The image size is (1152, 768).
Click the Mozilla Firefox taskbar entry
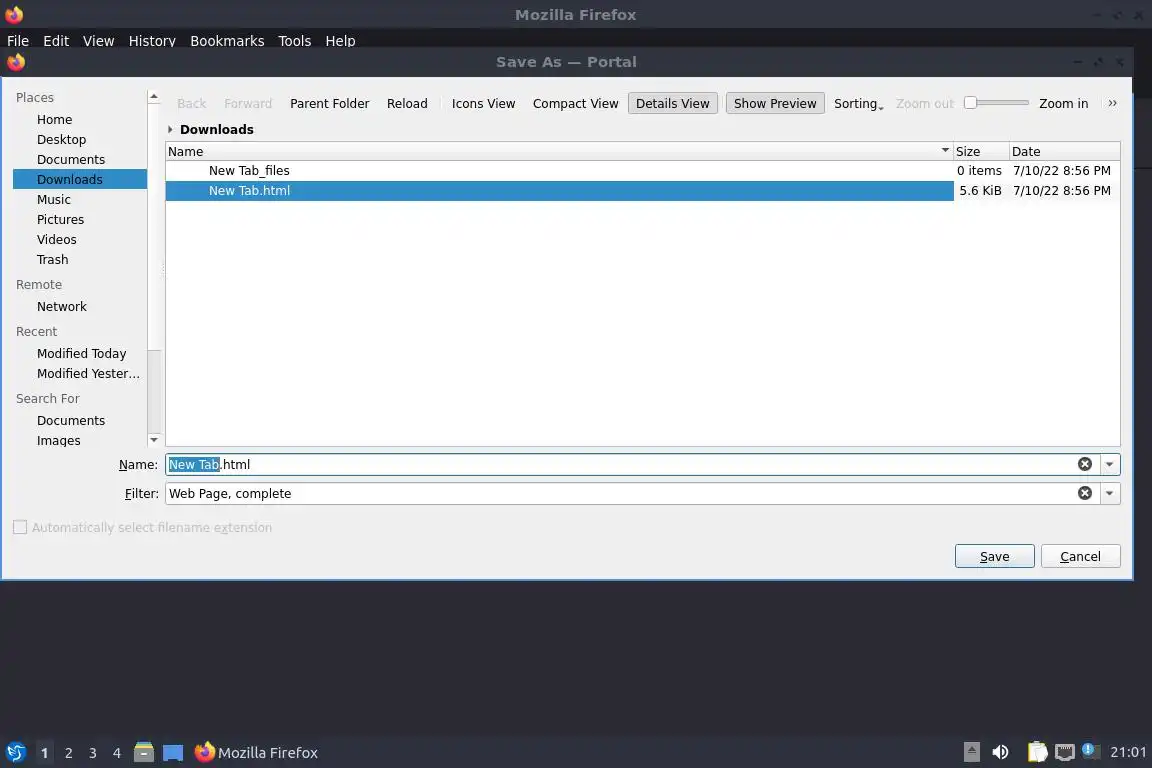256,753
